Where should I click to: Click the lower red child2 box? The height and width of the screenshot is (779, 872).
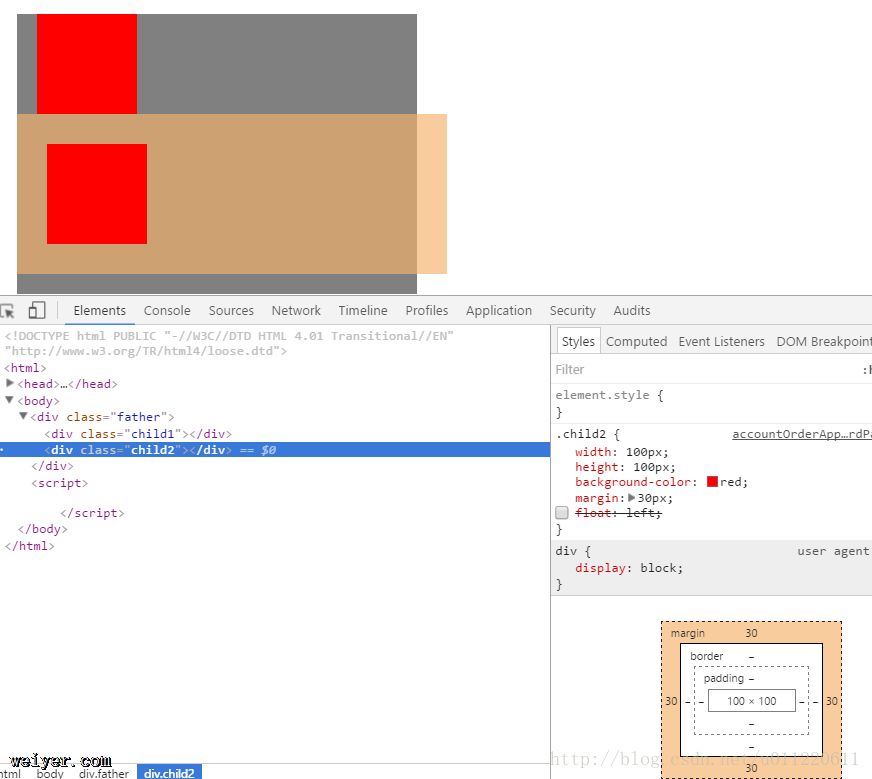pos(97,194)
